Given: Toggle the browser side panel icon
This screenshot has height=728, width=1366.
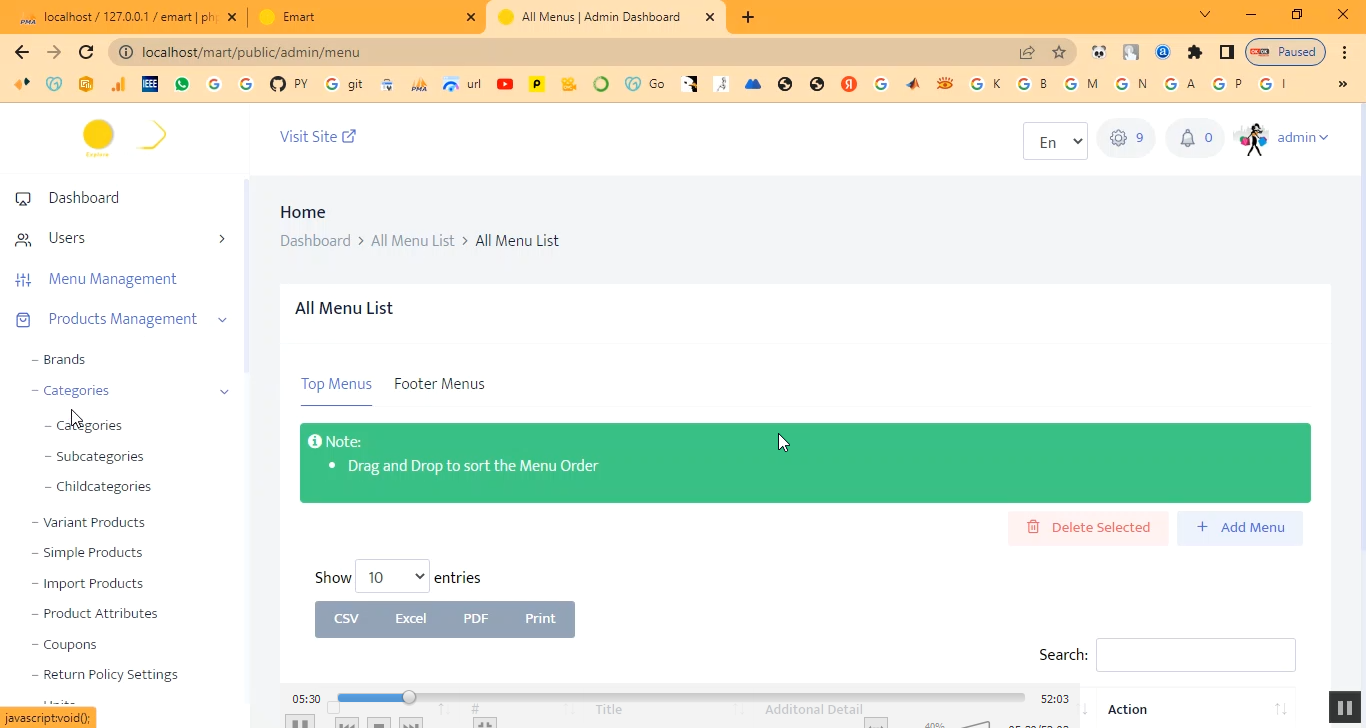Looking at the screenshot, I should tap(1227, 52).
